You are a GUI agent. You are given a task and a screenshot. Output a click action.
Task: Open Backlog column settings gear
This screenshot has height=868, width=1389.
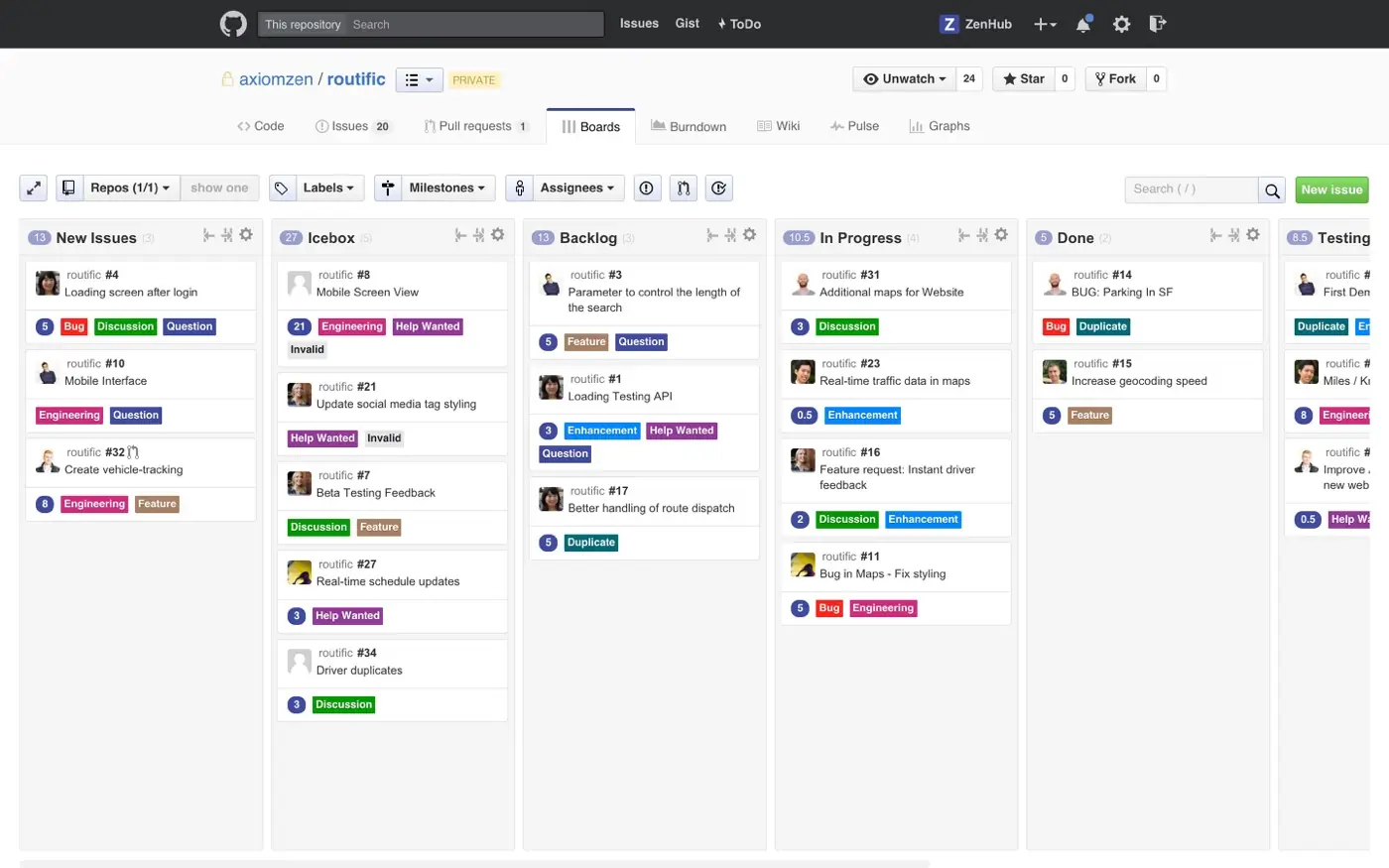(749, 235)
